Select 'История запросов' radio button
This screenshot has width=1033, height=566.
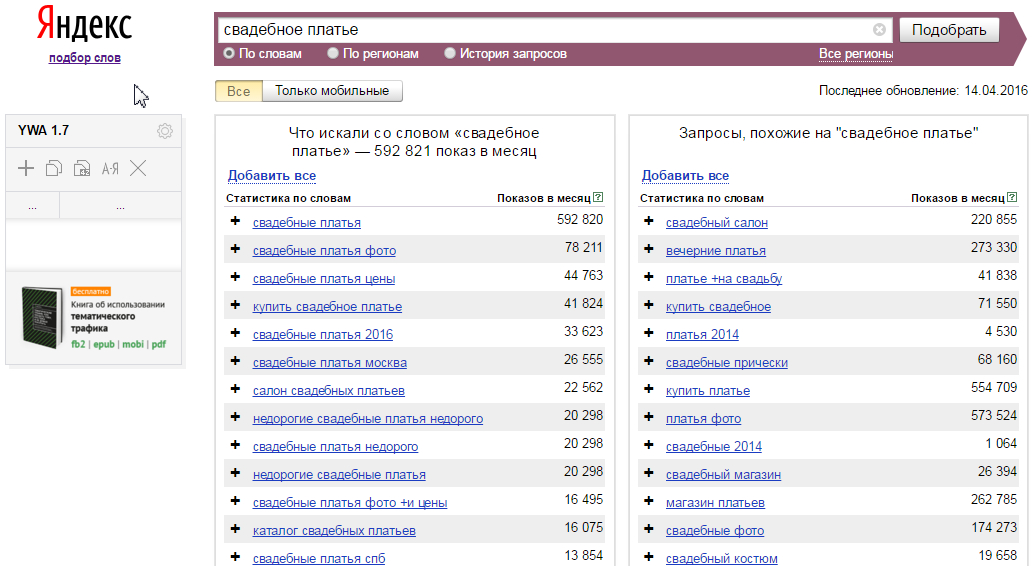click(450, 53)
